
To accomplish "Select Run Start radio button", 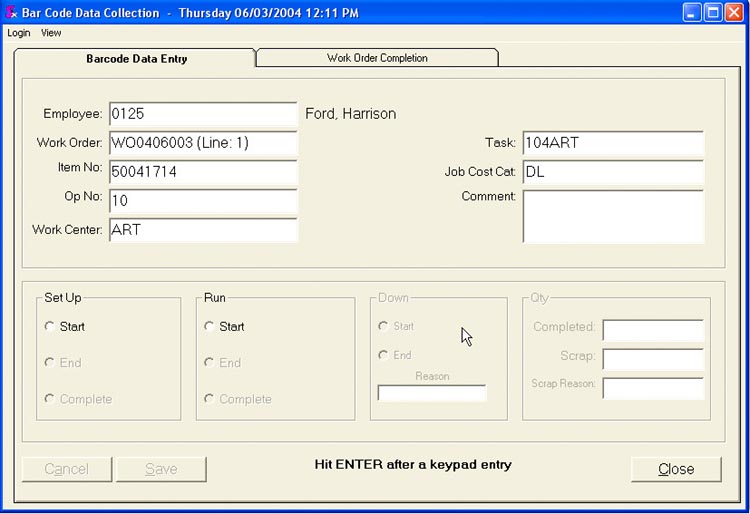I will [x=209, y=326].
